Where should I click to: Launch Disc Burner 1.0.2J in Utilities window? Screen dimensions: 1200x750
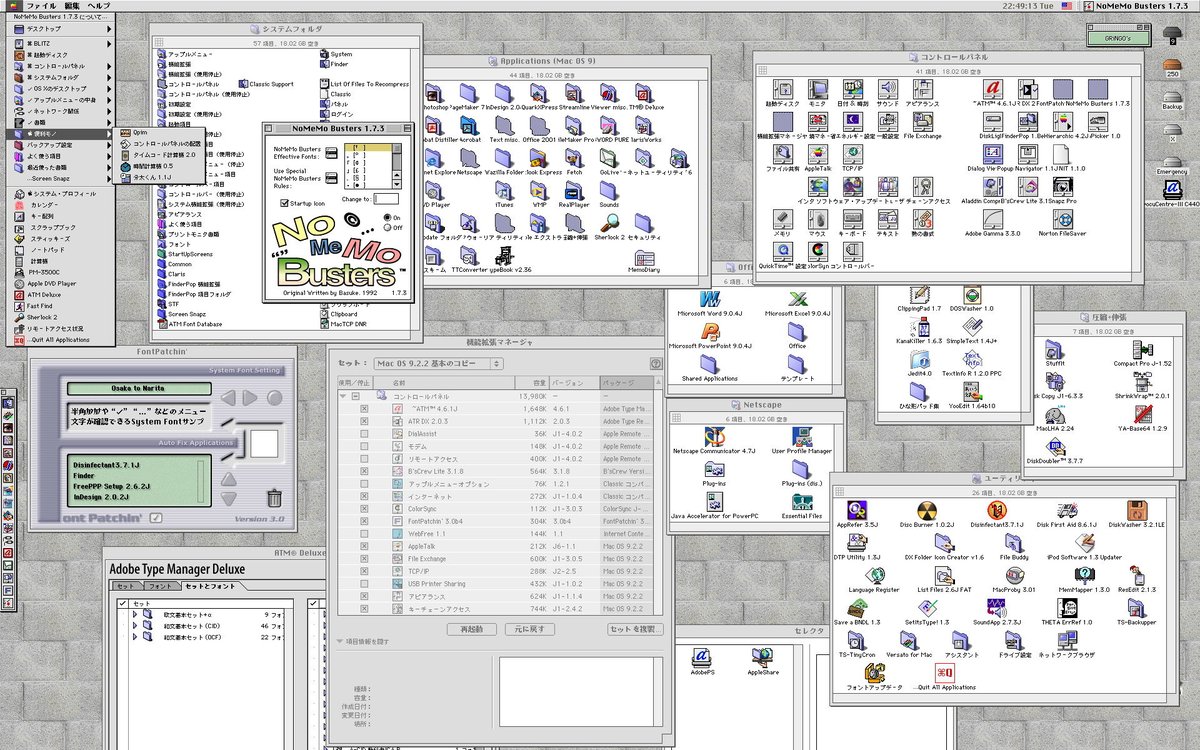pos(926,510)
